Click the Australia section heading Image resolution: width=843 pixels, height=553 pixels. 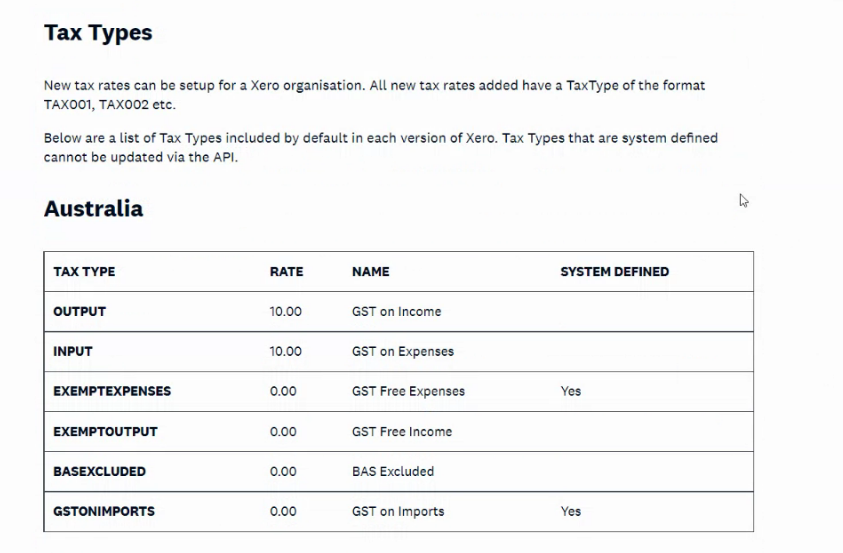94,209
